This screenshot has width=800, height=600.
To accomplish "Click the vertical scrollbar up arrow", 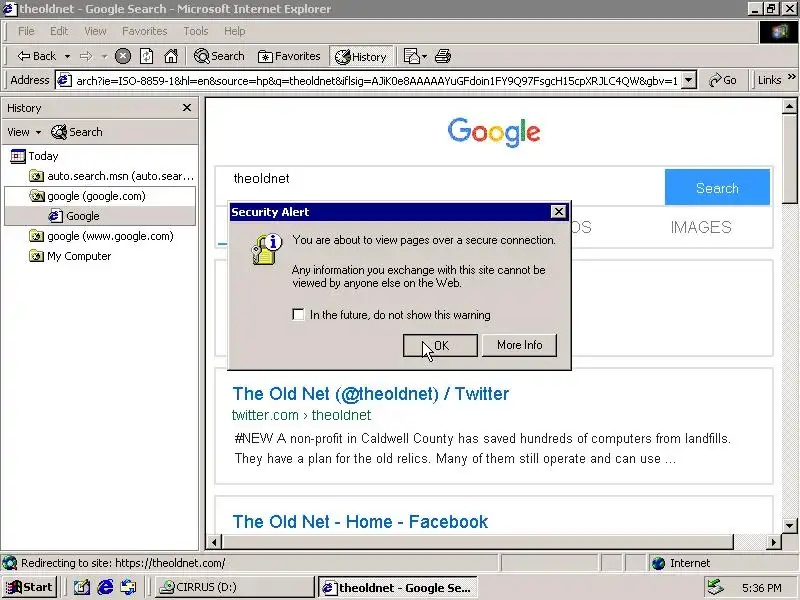I will 789,106.
